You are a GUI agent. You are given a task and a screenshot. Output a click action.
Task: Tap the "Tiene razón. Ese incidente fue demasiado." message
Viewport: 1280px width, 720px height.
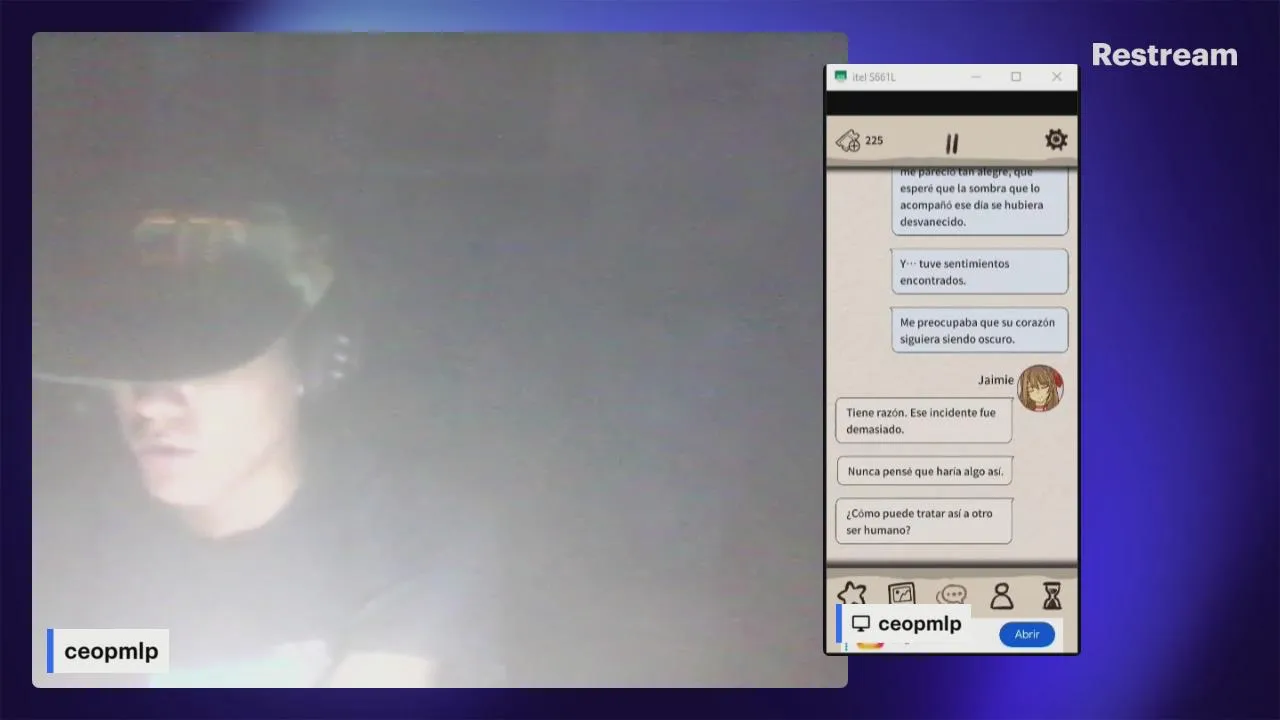(924, 421)
